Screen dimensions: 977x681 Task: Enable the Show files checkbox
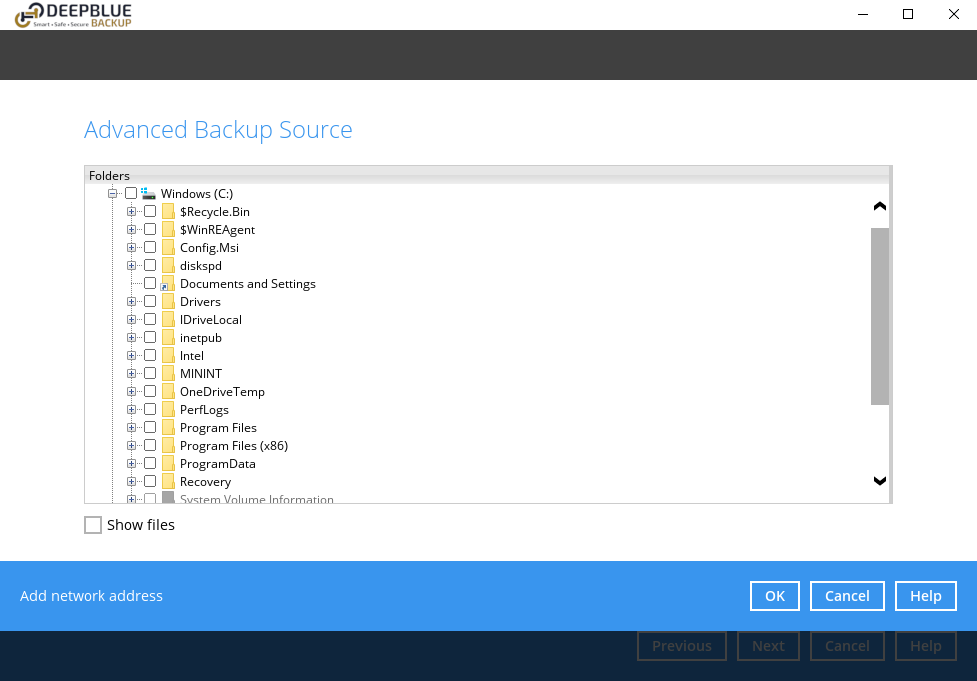pos(93,525)
